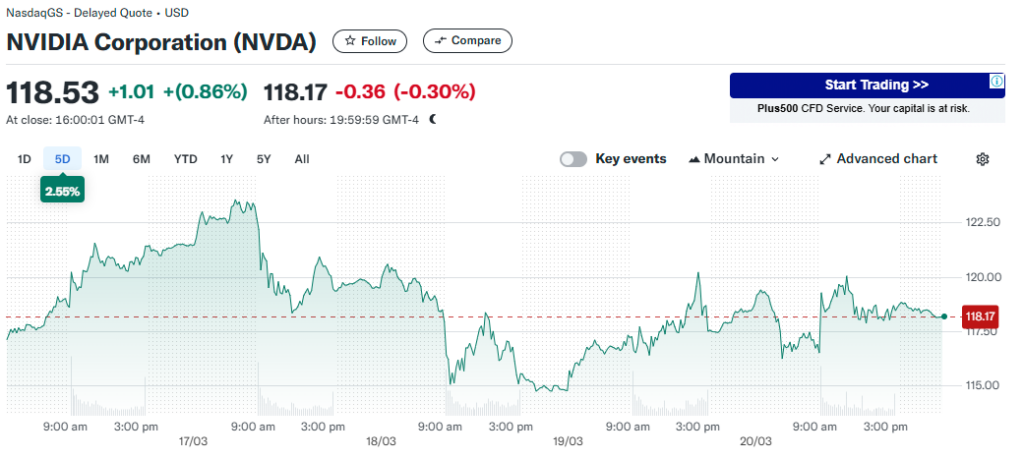Select the 1D time range
The width and height of the screenshot is (1024, 459).
tap(25, 159)
